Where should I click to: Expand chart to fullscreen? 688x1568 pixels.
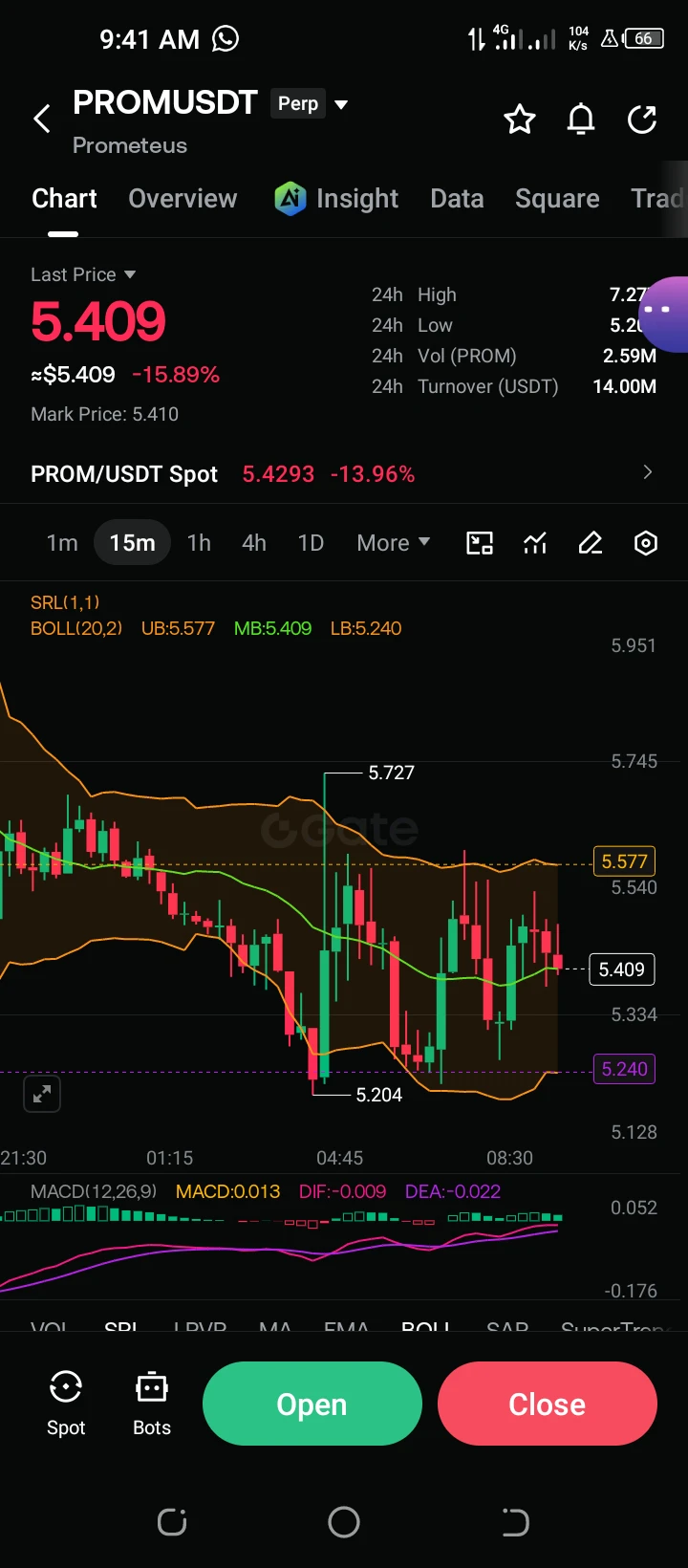[x=42, y=1094]
